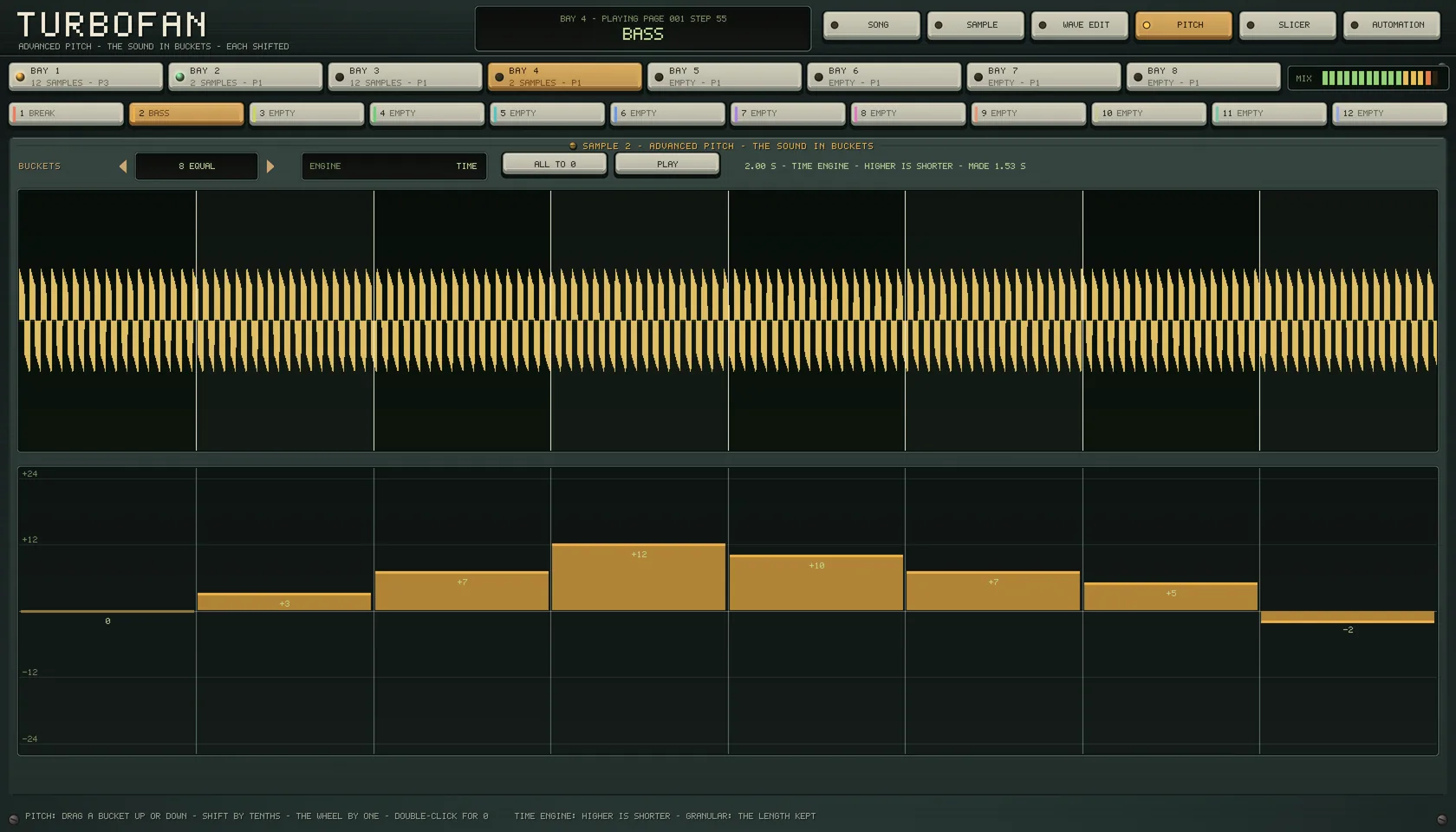This screenshot has height=832, width=1456.
Task: Click the time engine info readout text
Action: [885, 166]
